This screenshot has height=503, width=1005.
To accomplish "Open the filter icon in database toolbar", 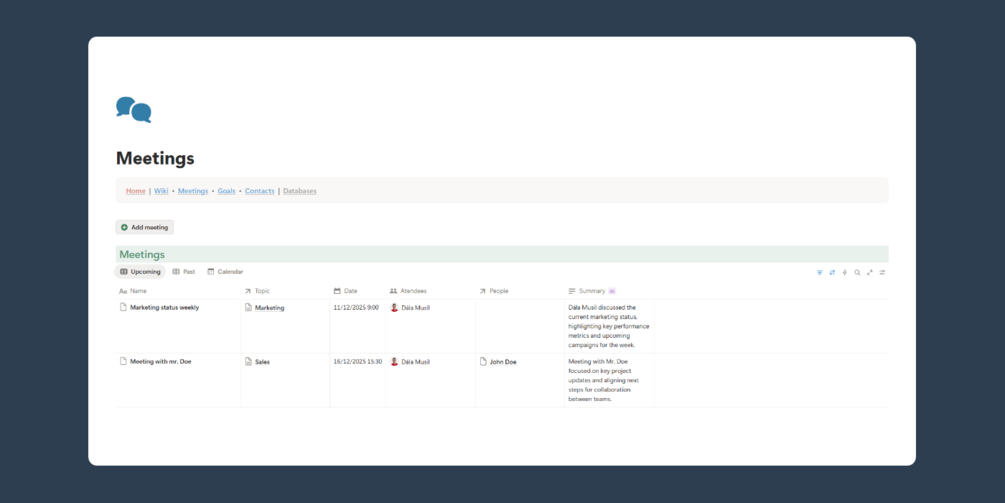I will point(819,272).
